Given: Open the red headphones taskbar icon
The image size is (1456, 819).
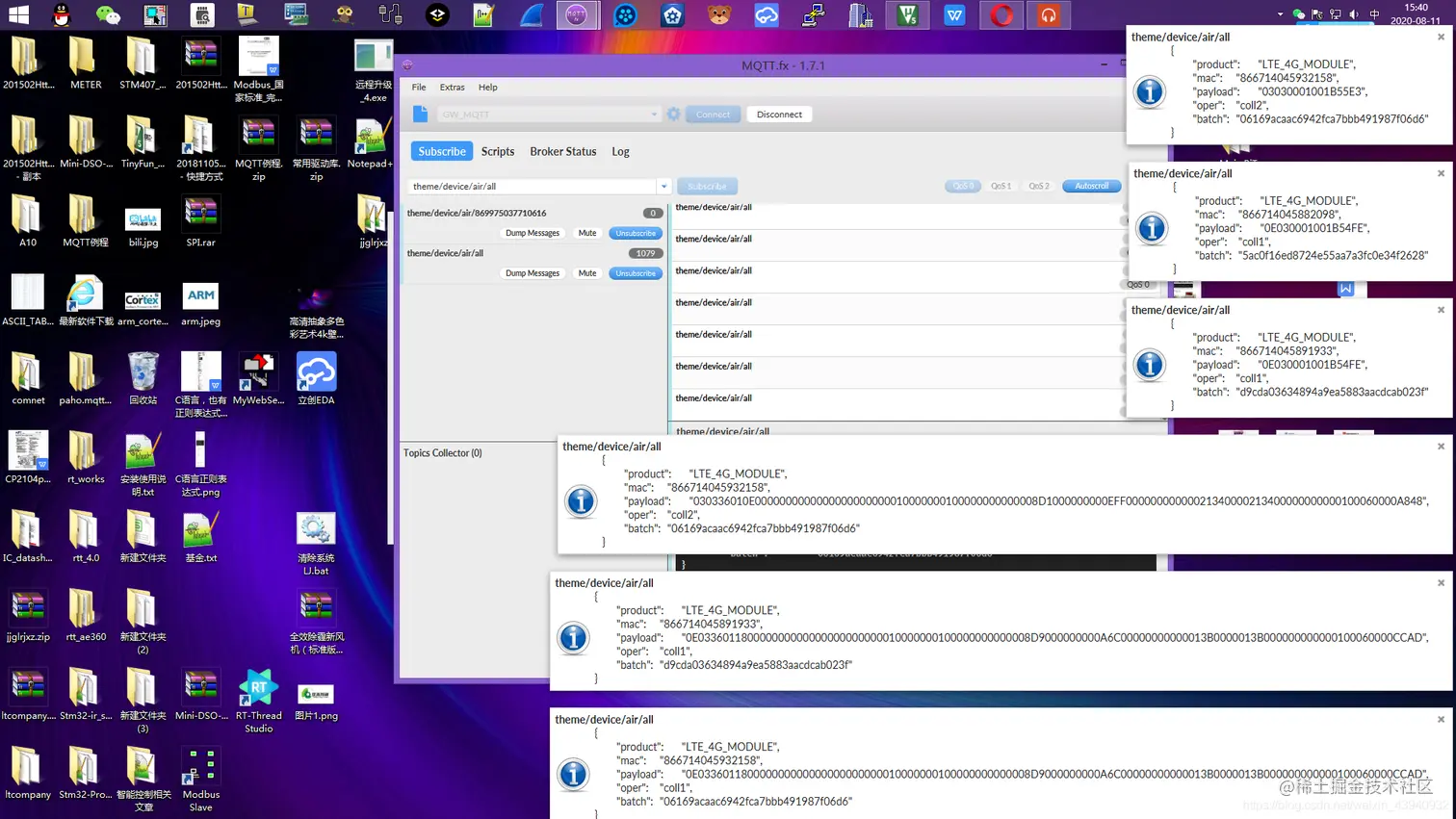Looking at the screenshot, I should [x=1049, y=14].
